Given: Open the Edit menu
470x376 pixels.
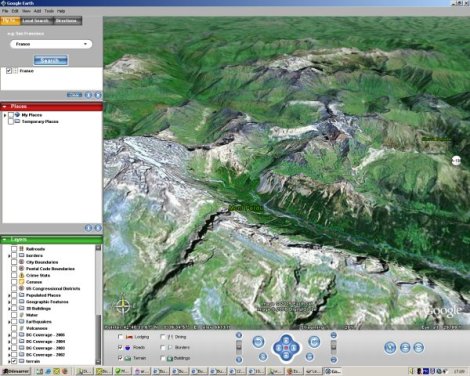Looking at the screenshot, I should pos(15,11).
